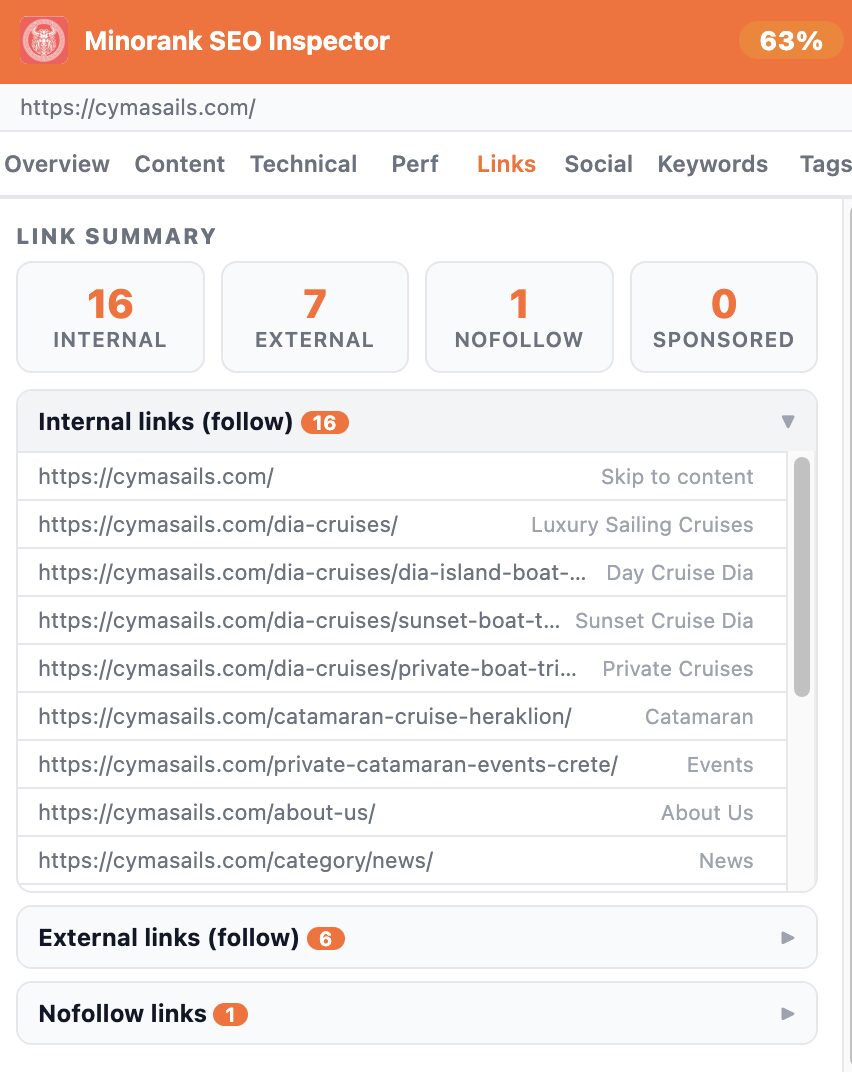The image size is (852, 1072).
Task: Click the internal links list scrollbar
Action: point(801,577)
